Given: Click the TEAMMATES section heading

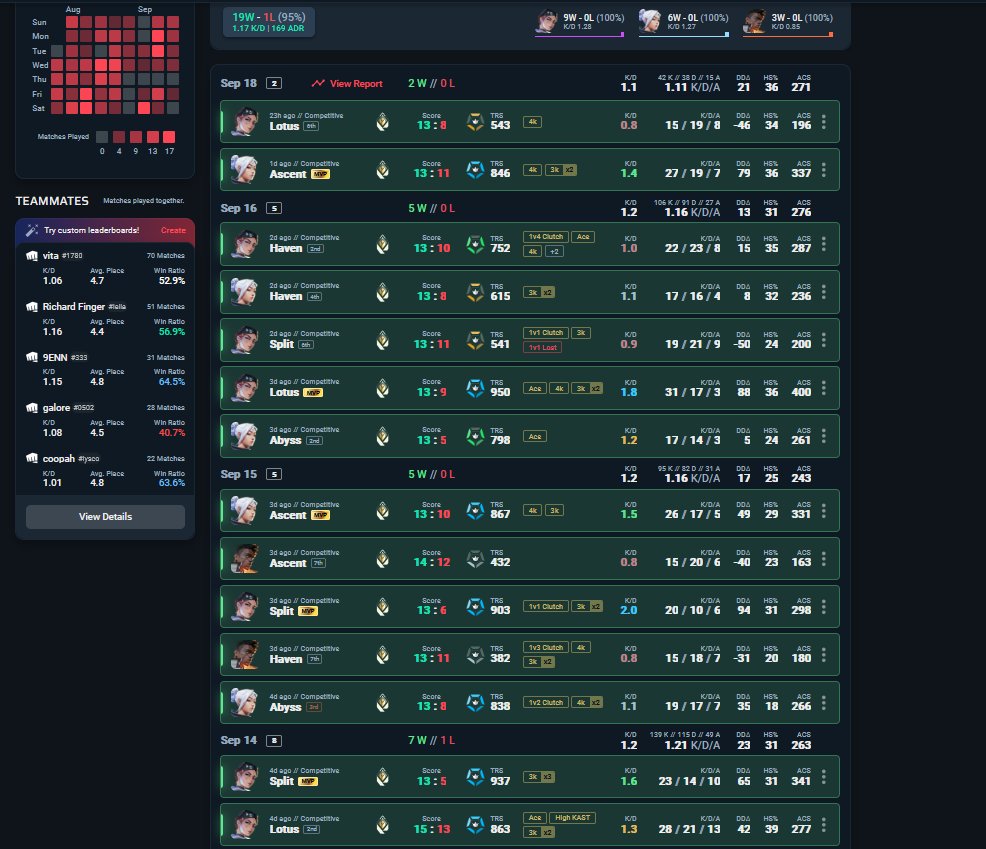Looking at the screenshot, I should pyautogui.click(x=52, y=201).
